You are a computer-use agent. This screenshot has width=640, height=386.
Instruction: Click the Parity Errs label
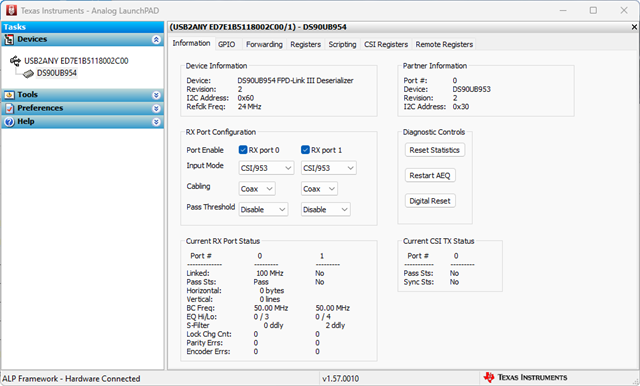204,343
